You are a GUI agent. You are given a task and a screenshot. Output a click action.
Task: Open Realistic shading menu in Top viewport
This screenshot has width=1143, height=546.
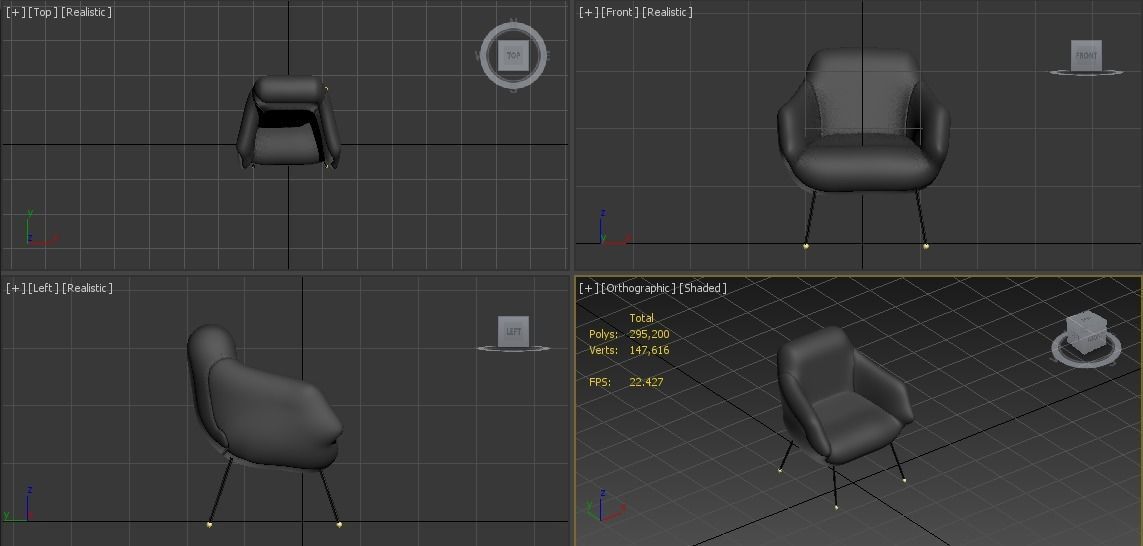(87, 12)
